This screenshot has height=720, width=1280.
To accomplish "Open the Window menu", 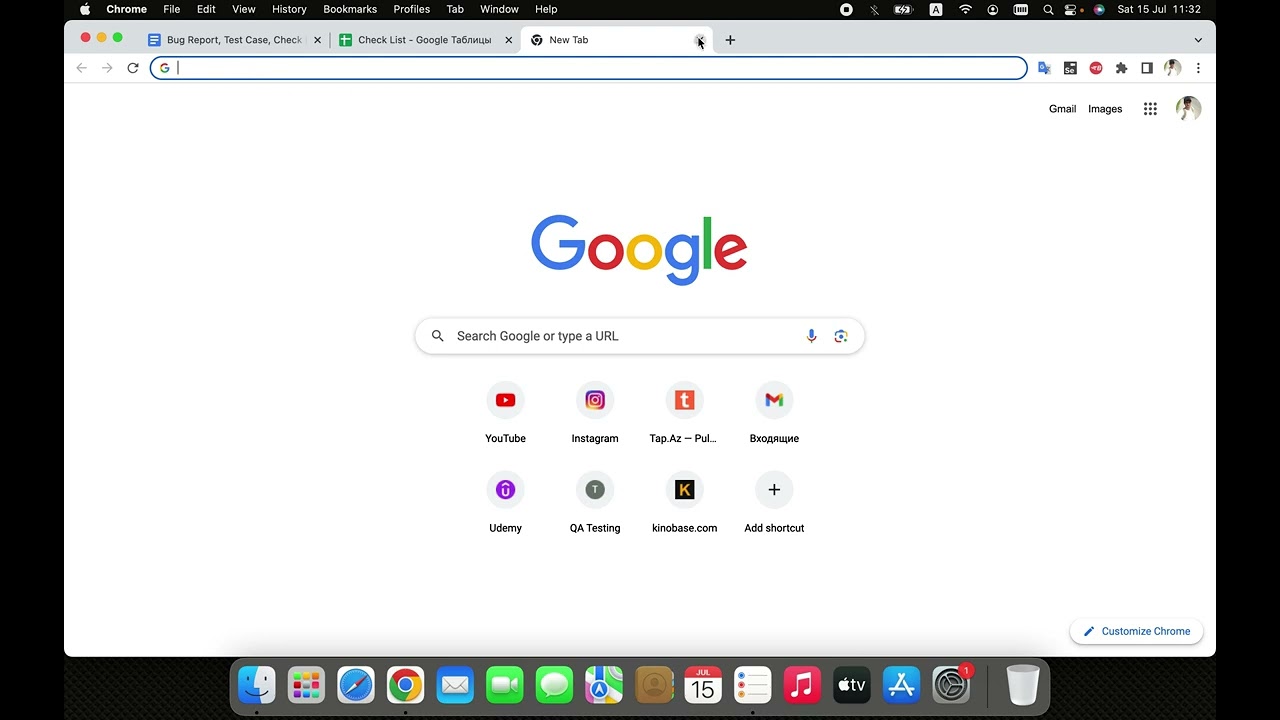I will pyautogui.click(x=499, y=9).
